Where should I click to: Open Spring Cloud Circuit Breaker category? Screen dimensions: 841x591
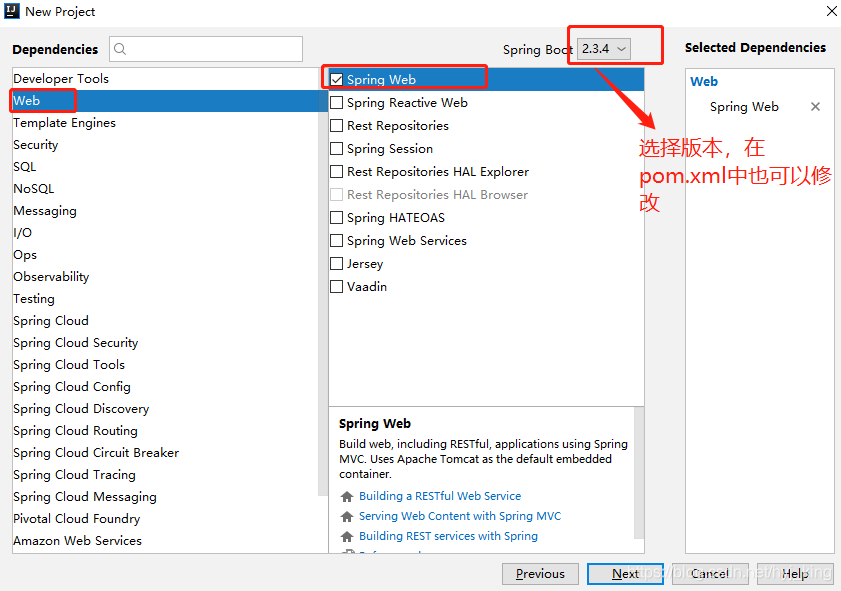click(x=166, y=453)
